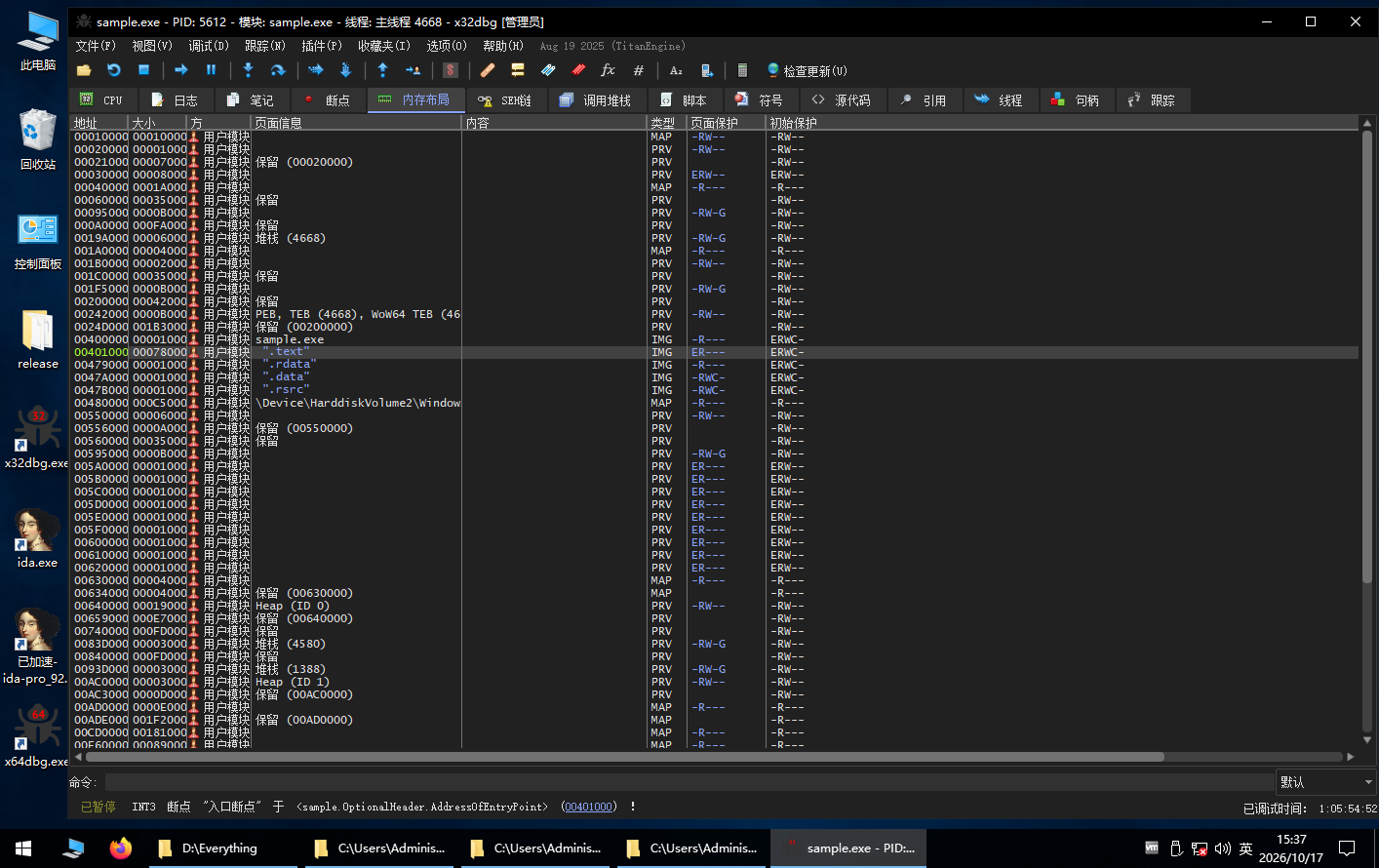Open the calculator toolbar icon
Screen dimensions: 1379x868
tap(742, 70)
